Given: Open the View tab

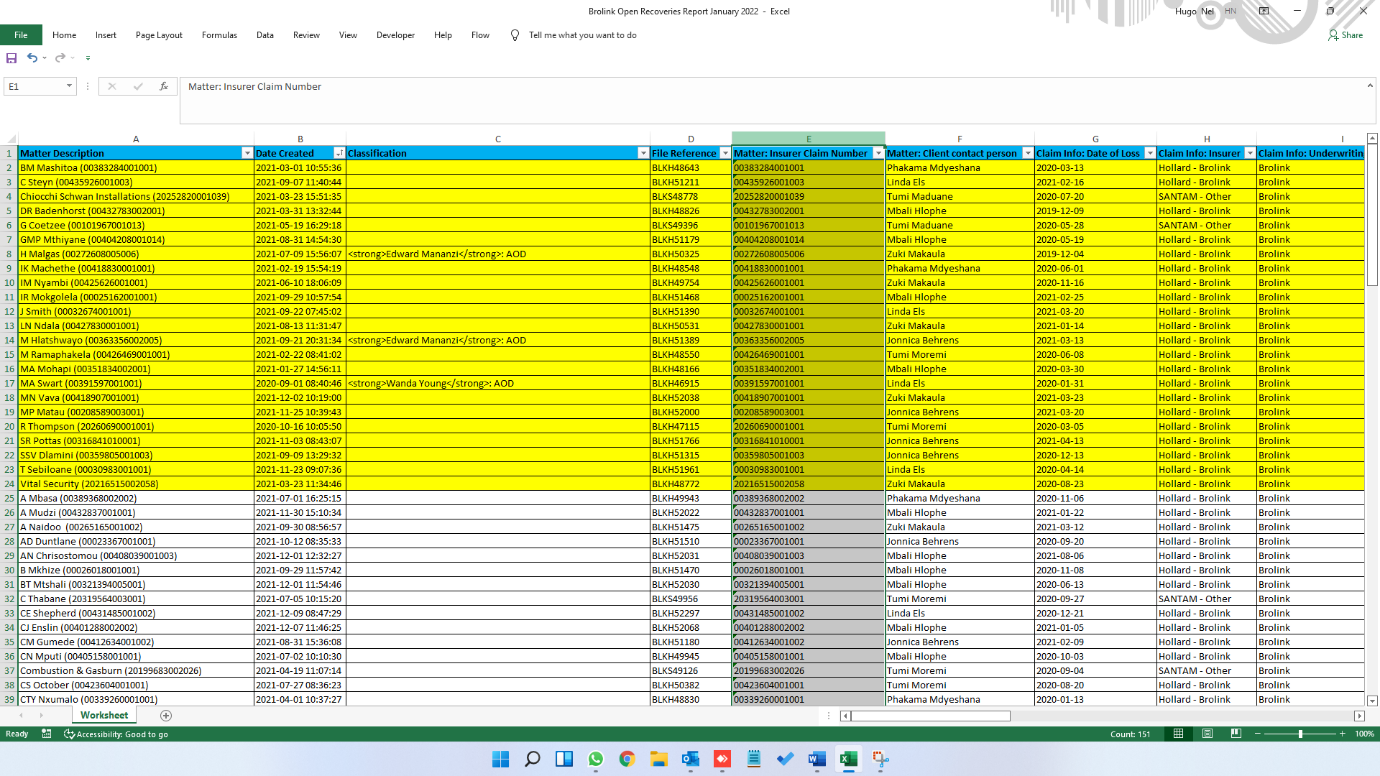Looking at the screenshot, I should point(348,35).
